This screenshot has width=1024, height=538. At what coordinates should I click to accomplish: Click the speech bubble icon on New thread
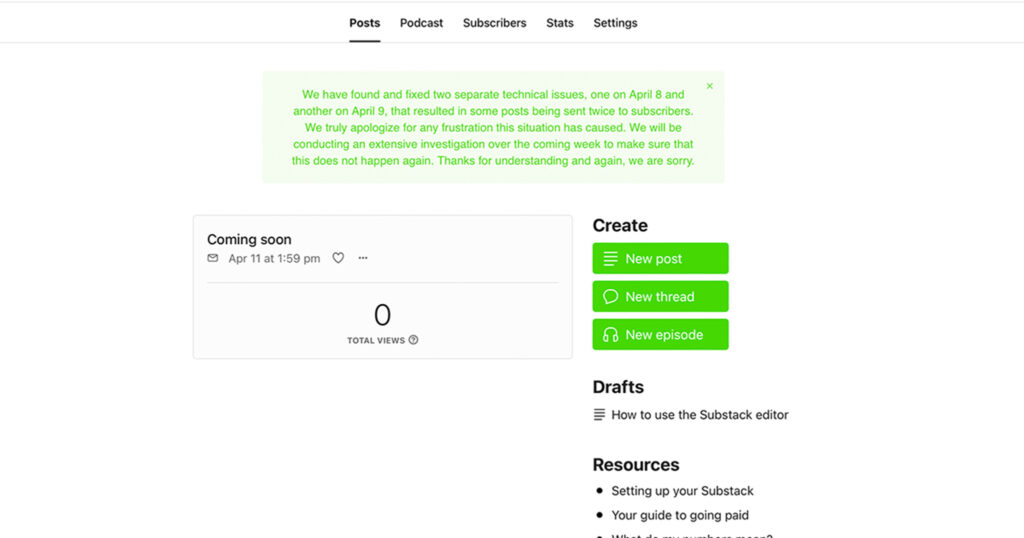(x=611, y=297)
